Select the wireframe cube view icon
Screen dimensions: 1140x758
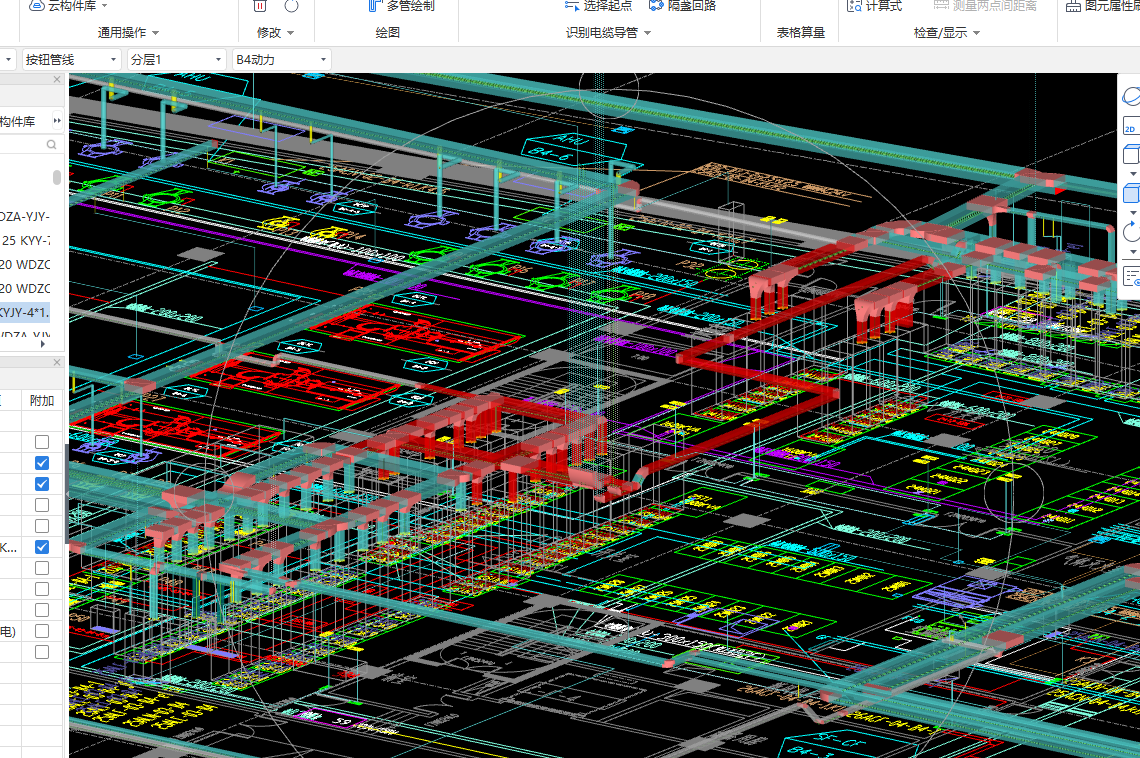(x=1131, y=155)
